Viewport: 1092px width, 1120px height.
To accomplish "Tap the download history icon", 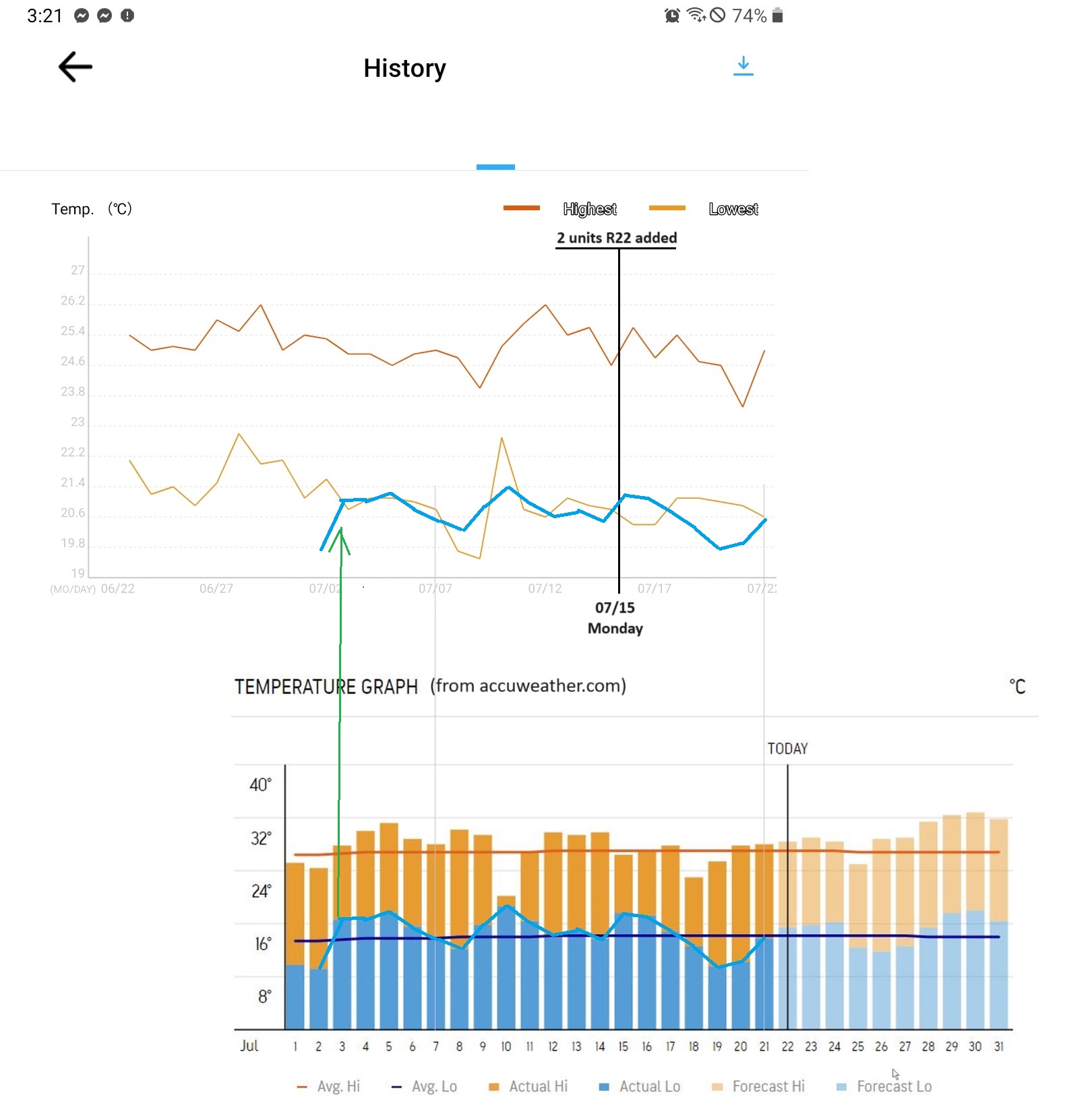I will [743, 66].
